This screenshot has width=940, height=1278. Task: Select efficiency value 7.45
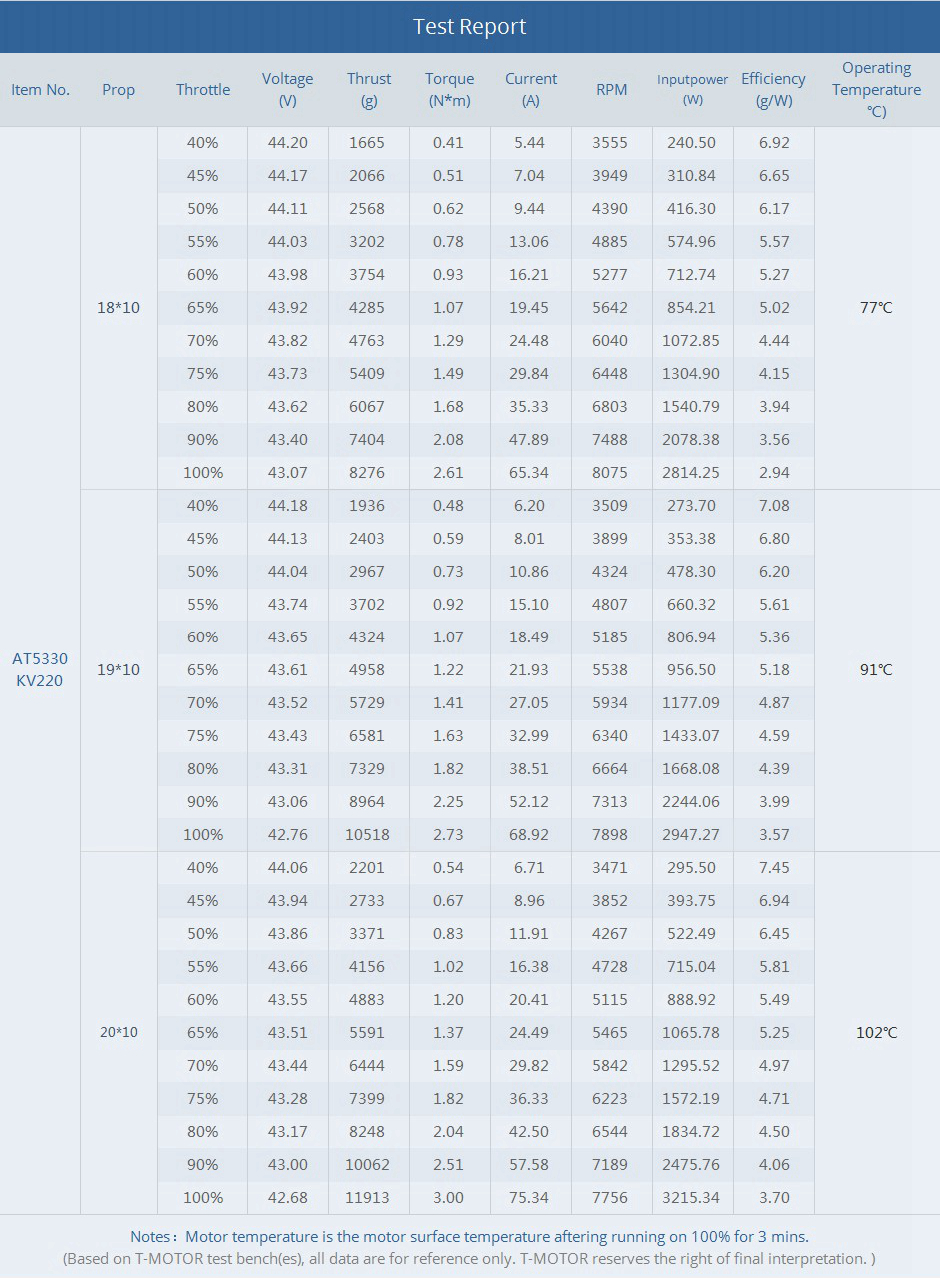[774, 867]
